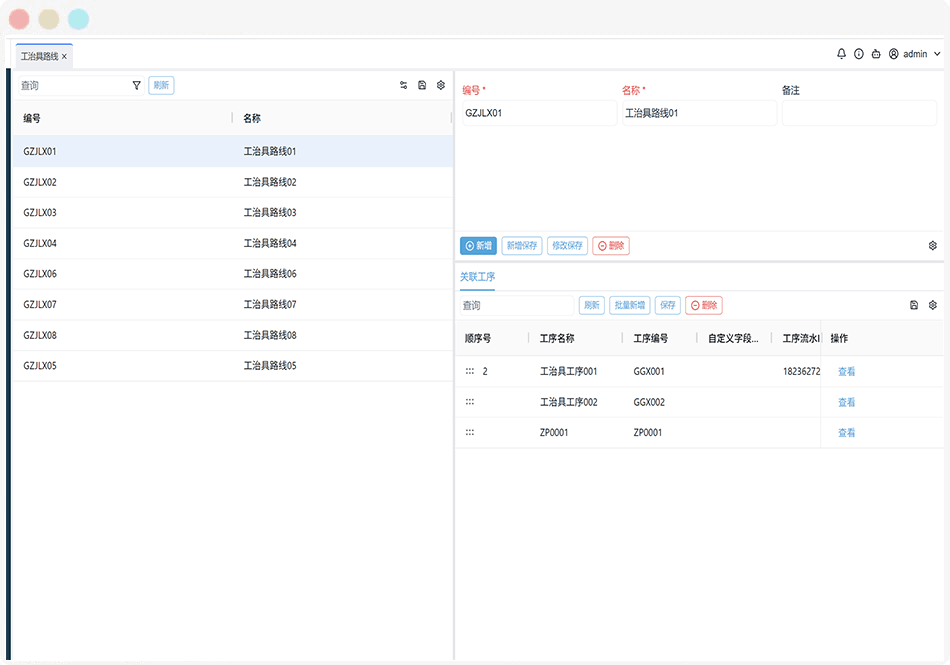Open the 关联工序 table settings gear icon
The height and width of the screenshot is (665, 950).
click(932, 305)
